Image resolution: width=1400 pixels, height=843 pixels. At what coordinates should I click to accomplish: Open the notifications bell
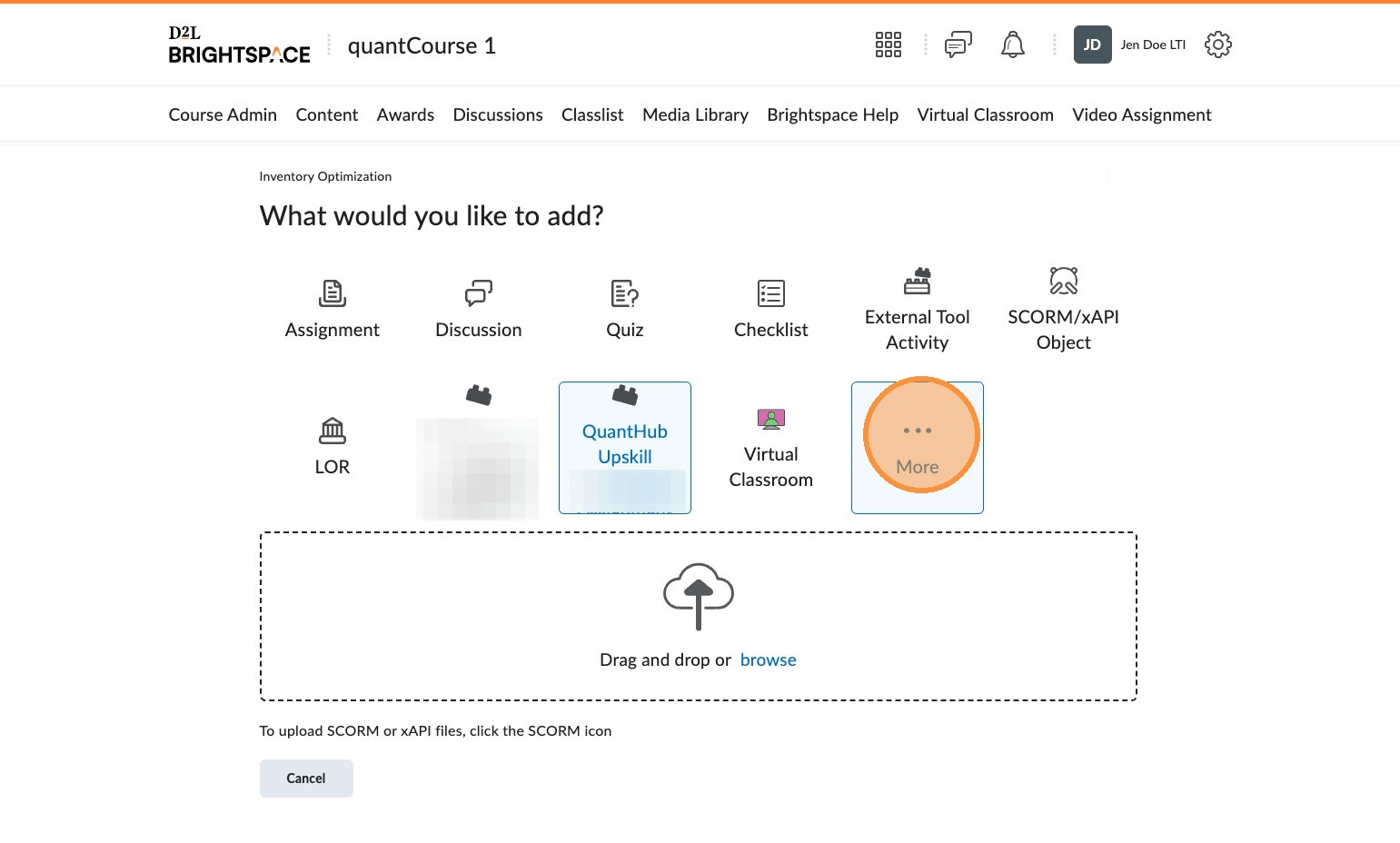[x=1012, y=45]
